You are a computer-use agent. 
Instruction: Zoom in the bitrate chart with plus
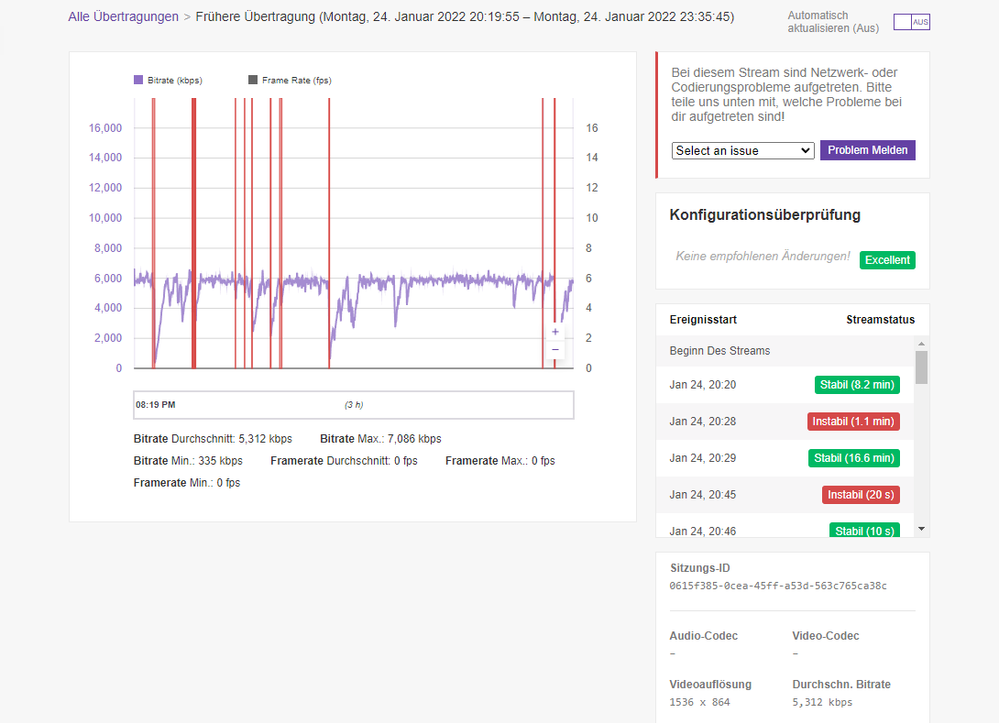[x=555, y=331]
